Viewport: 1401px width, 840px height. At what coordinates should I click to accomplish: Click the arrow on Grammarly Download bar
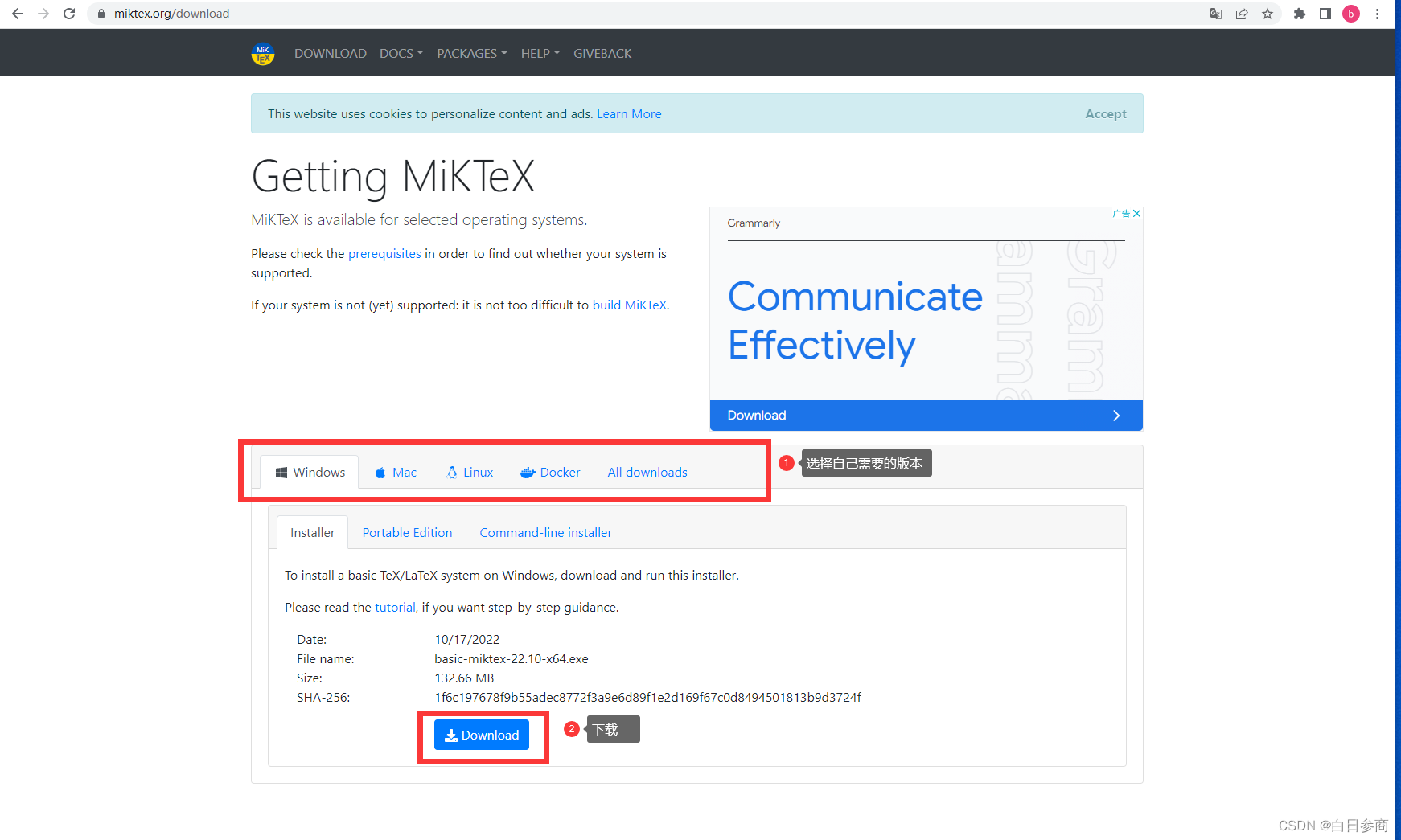1116,416
